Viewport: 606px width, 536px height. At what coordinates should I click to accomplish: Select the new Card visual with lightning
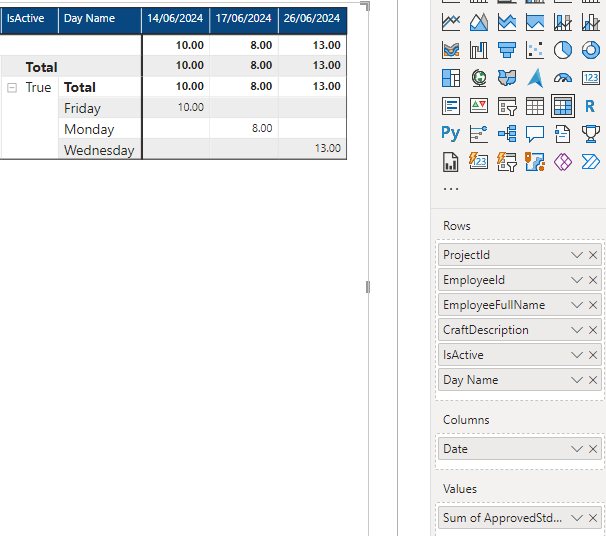[x=478, y=162]
